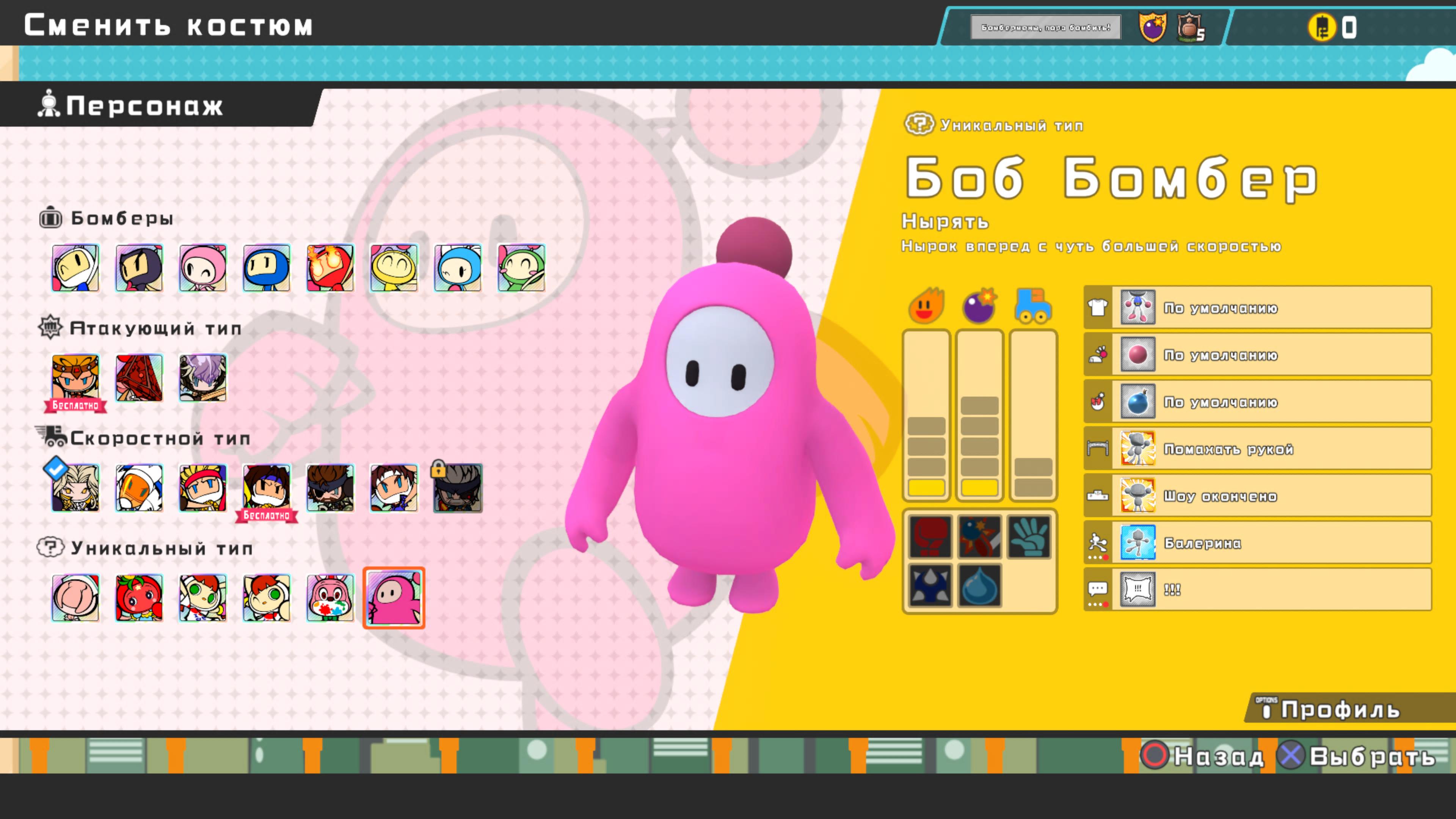Viewport: 1456px width, 819px height.
Task: Select the Black Bomber character icon
Action: tap(139, 267)
